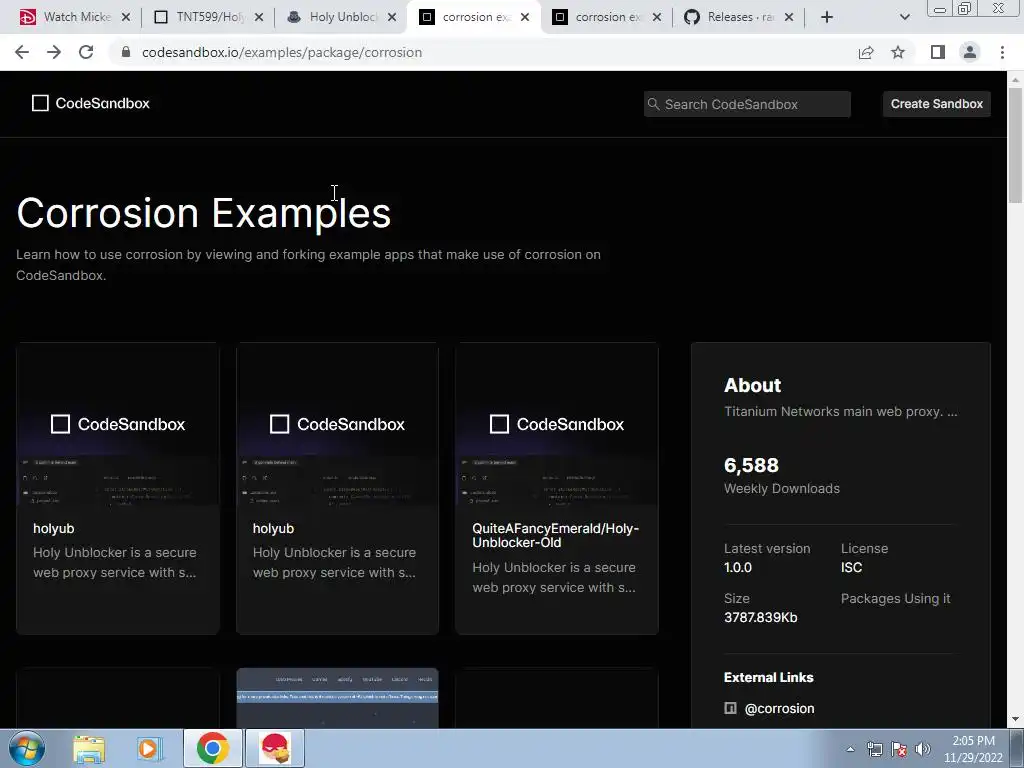Open Action Center flag icon
The image size is (1024, 768).
click(899, 749)
